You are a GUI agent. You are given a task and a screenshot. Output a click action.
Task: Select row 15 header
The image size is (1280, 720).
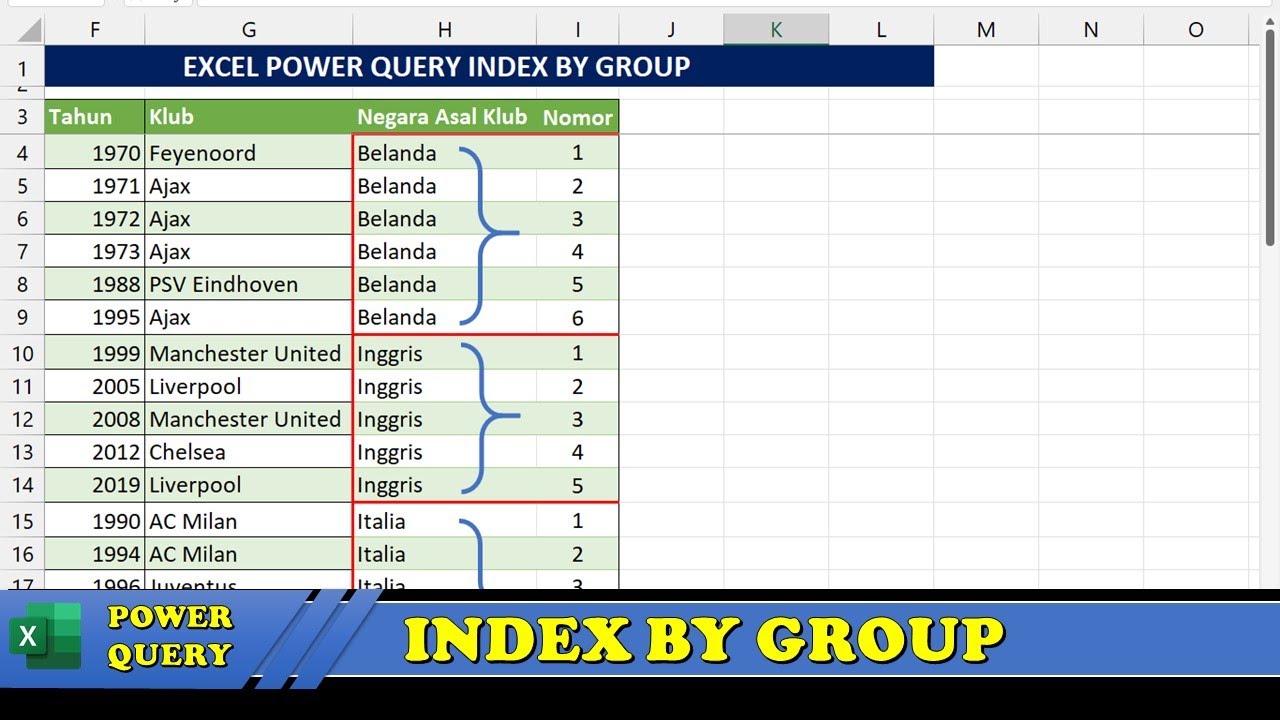(x=22, y=521)
